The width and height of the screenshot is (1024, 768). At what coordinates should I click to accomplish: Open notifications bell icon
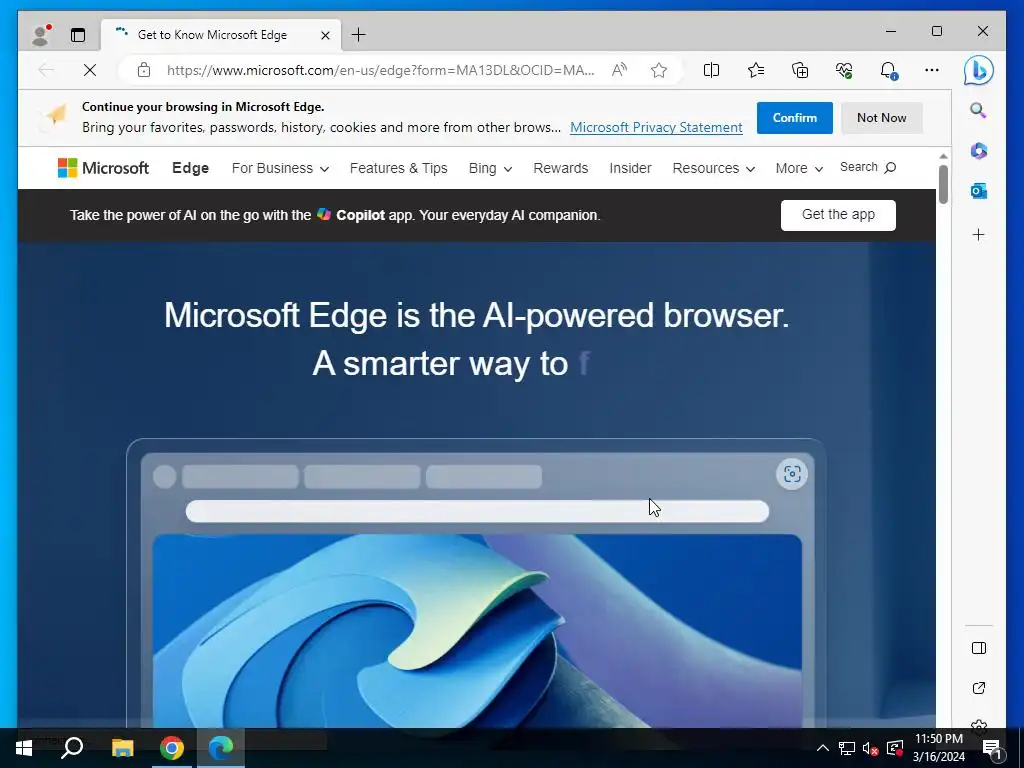(888, 70)
